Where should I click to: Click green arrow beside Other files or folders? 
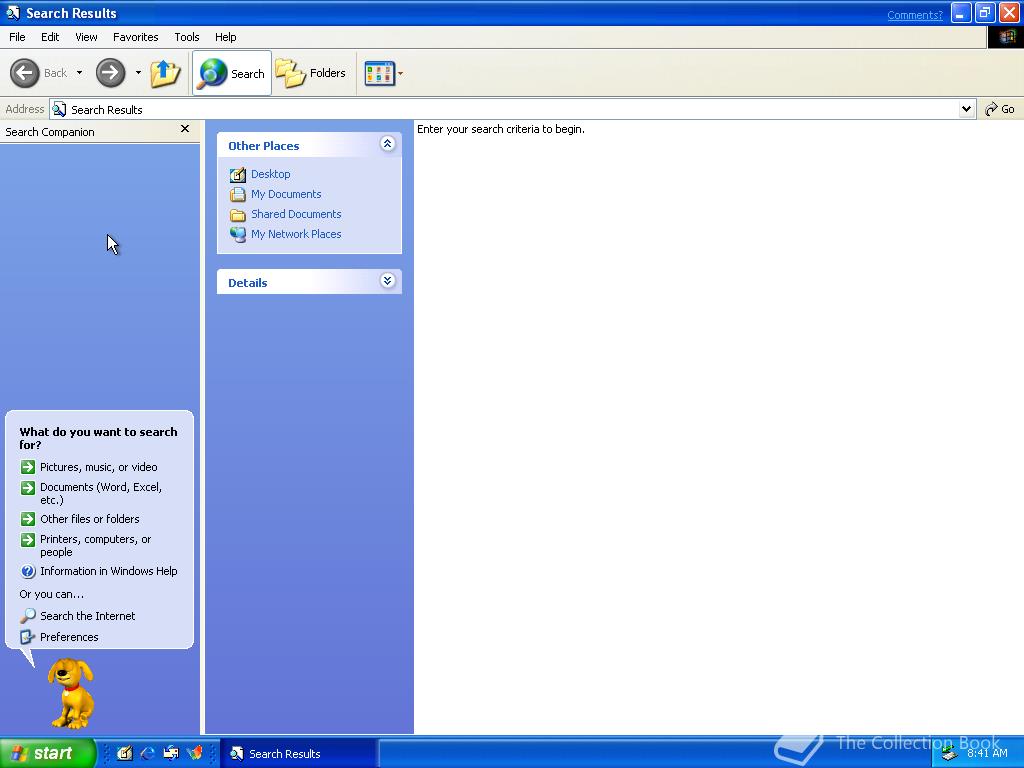tap(27, 519)
